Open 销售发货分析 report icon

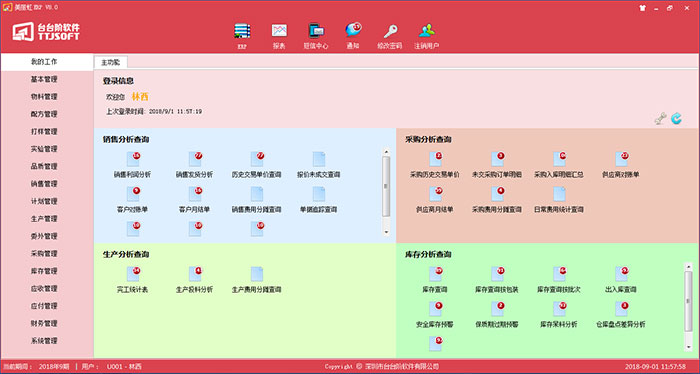pos(195,159)
